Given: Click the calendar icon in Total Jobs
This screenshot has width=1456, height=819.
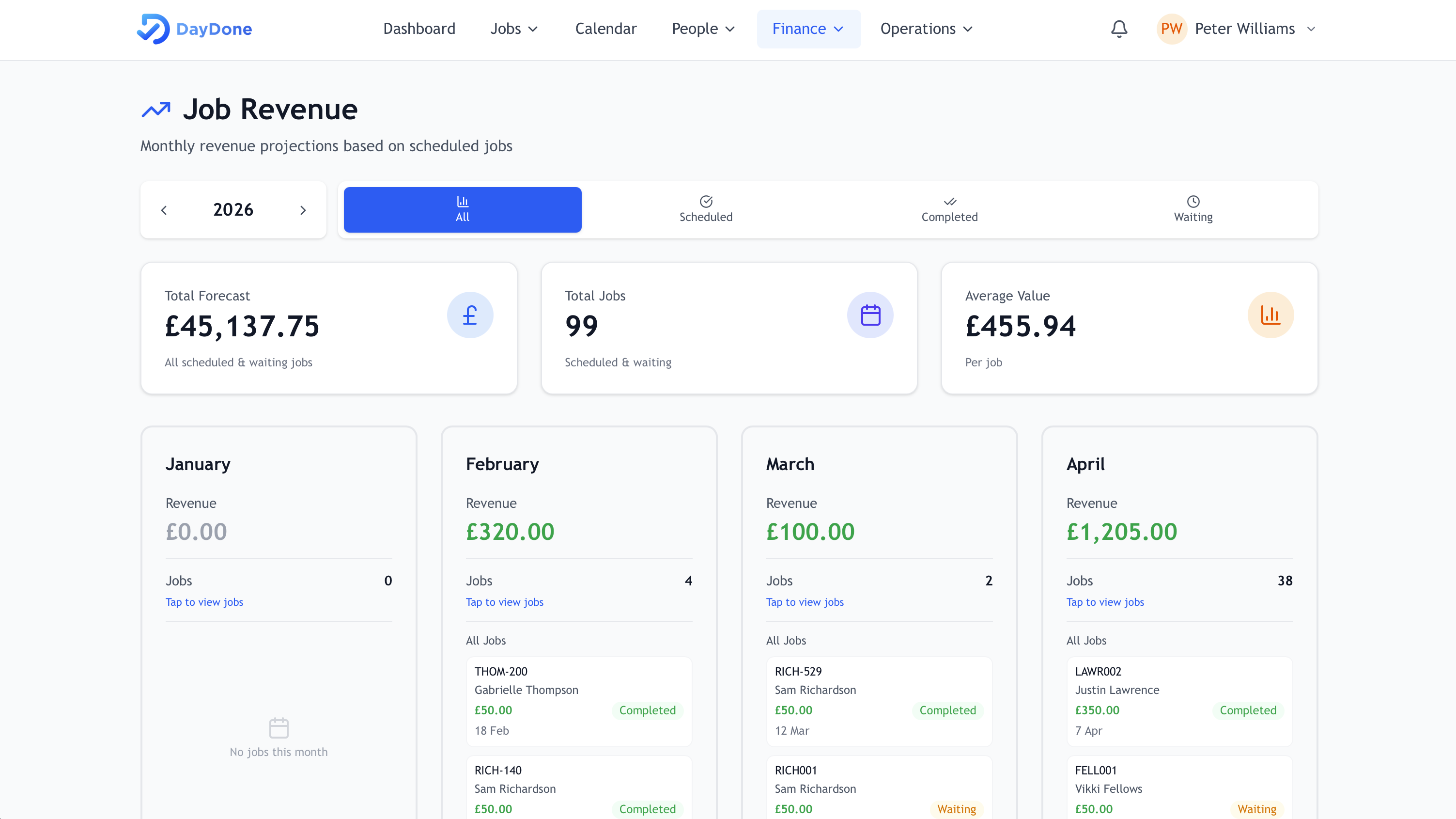Looking at the screenshot, I should (x=870, y=315).
